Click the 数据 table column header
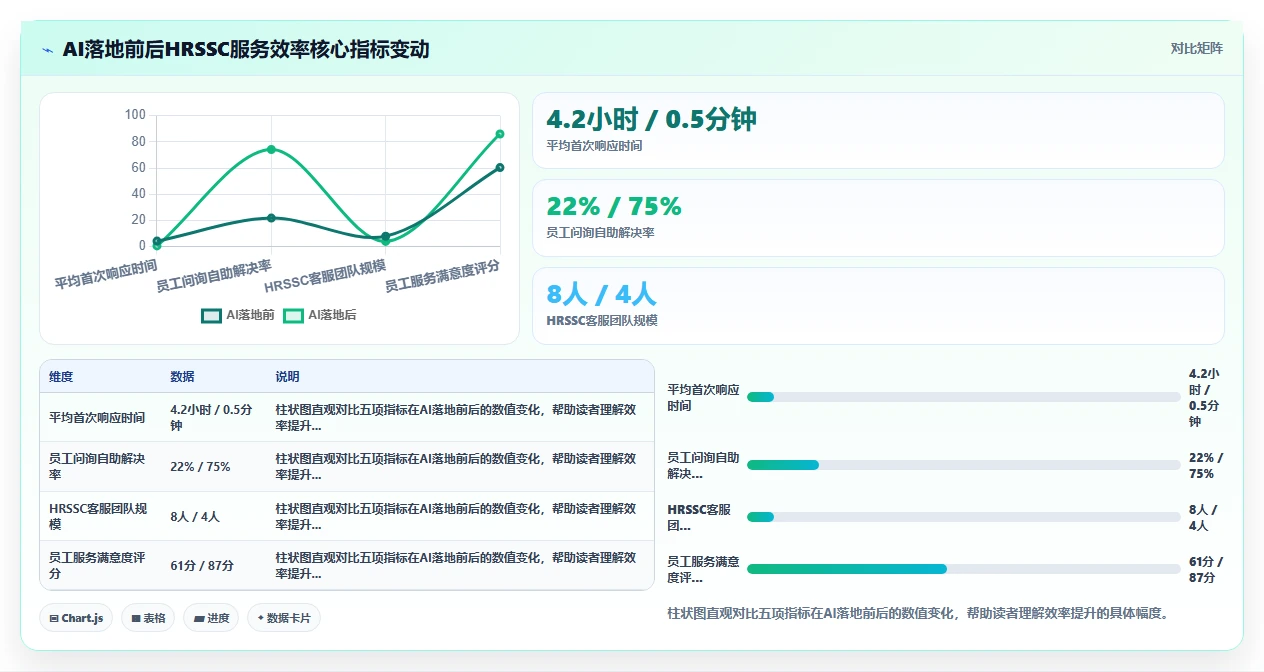Screen dimensions: 1264x672 [183, 377]
